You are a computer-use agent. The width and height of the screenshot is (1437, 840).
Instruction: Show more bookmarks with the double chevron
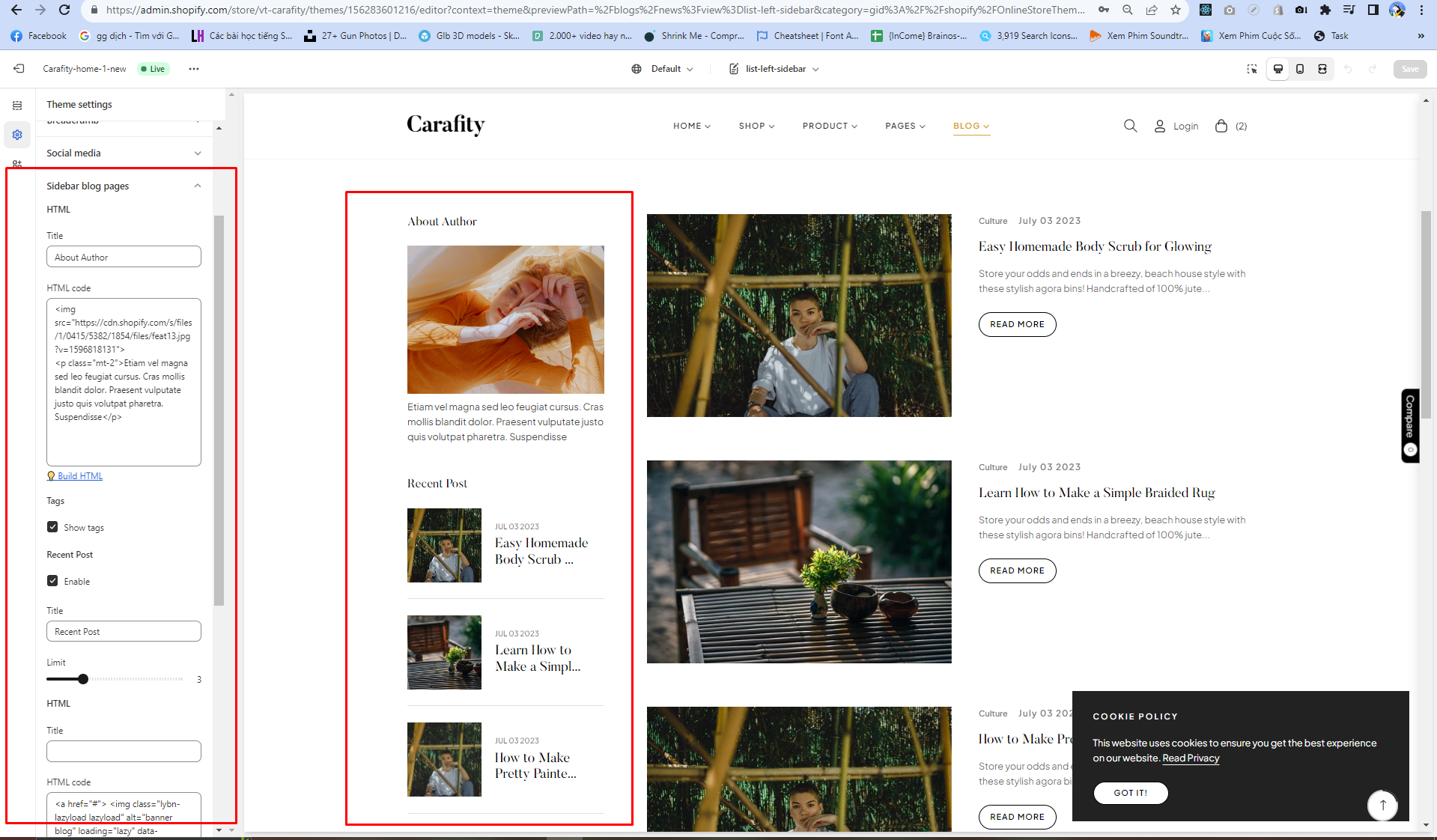(x=1421, y=36)
